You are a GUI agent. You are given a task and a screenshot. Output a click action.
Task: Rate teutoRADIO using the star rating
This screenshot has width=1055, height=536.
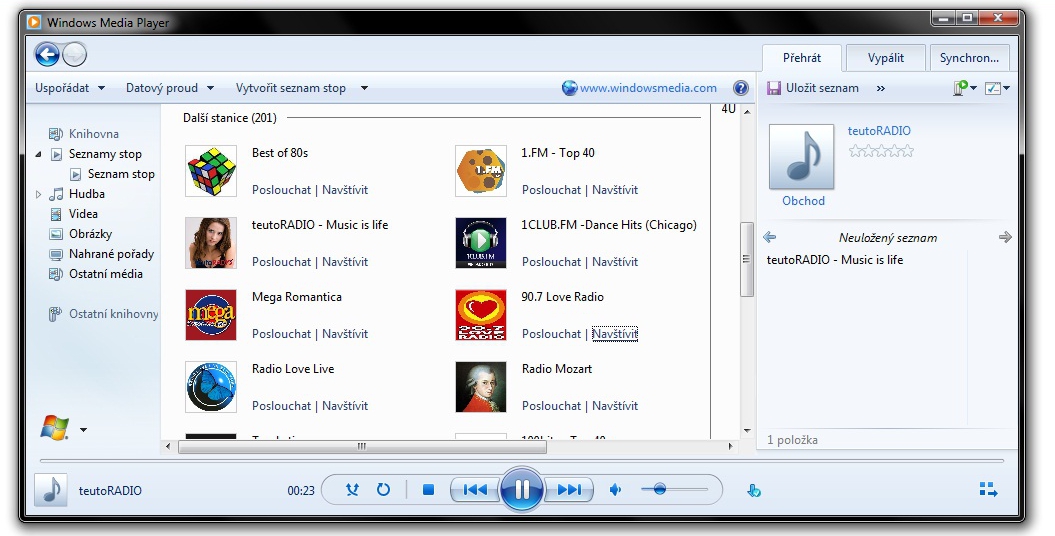click(881, 151)
